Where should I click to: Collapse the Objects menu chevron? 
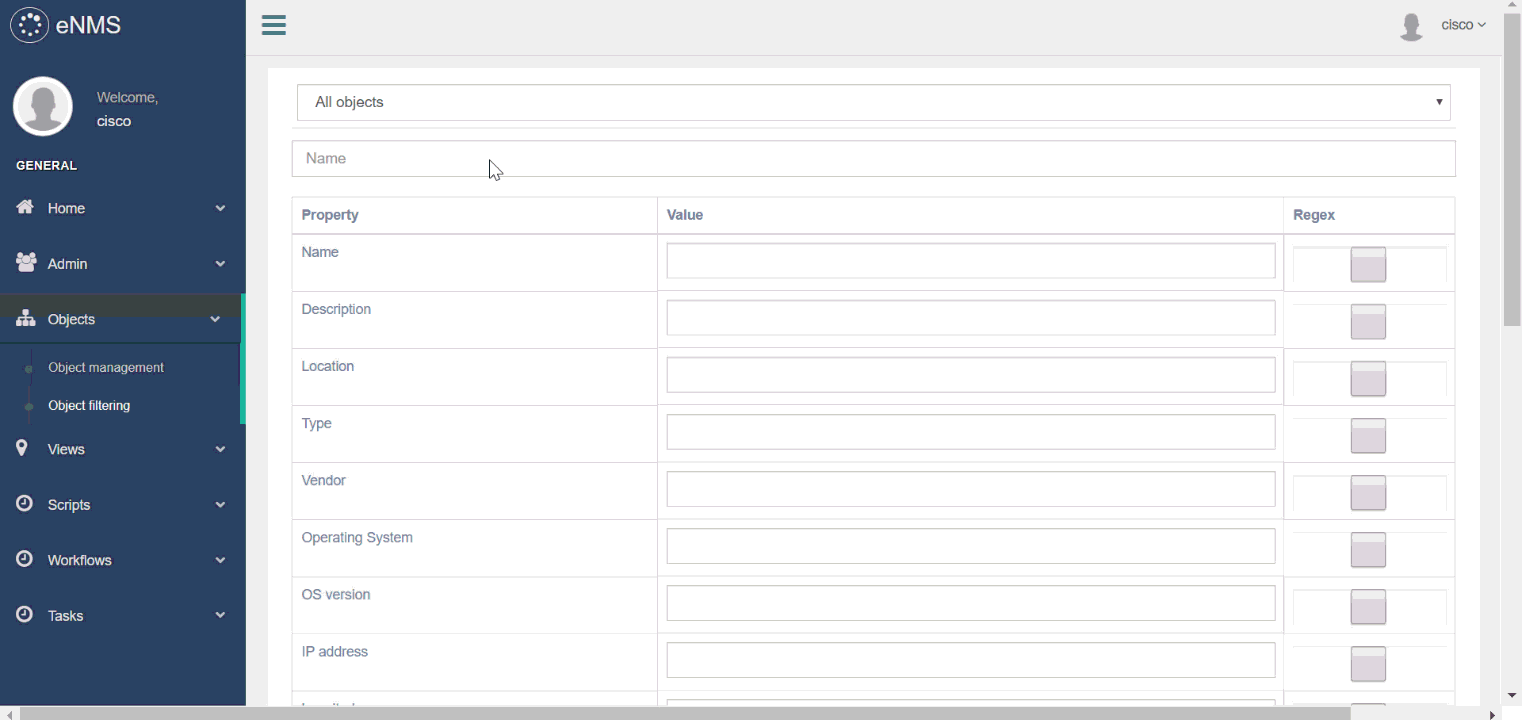click(x=215, y=319)
